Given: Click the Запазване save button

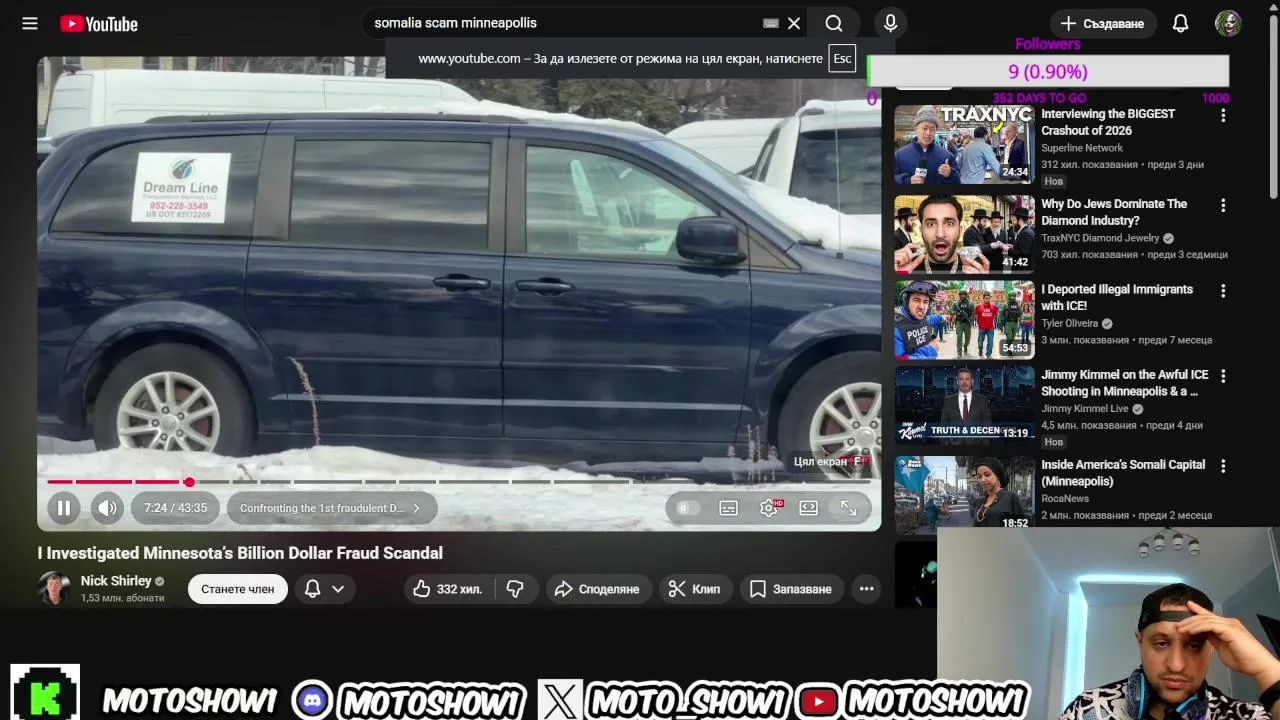Looking at the screenshot, I should 791,589.
